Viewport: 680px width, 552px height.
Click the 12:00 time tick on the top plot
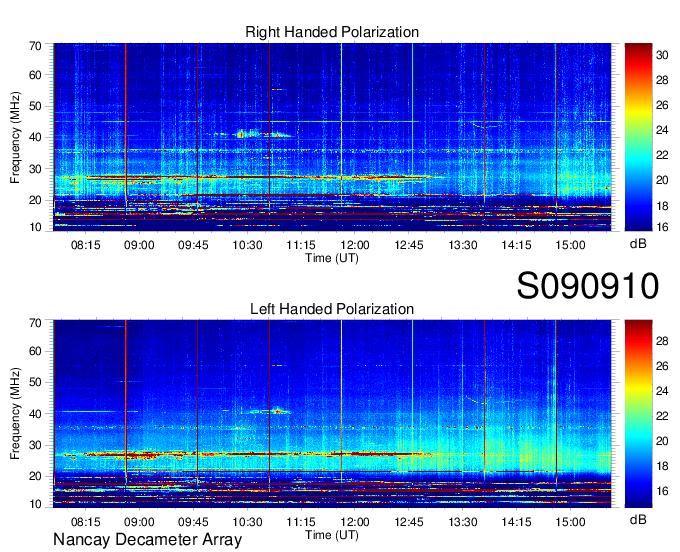pos(355,245)
